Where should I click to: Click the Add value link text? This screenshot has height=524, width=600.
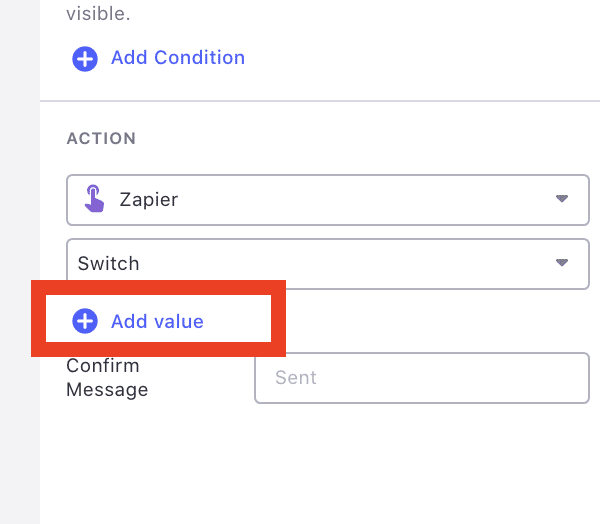(157, 321)
